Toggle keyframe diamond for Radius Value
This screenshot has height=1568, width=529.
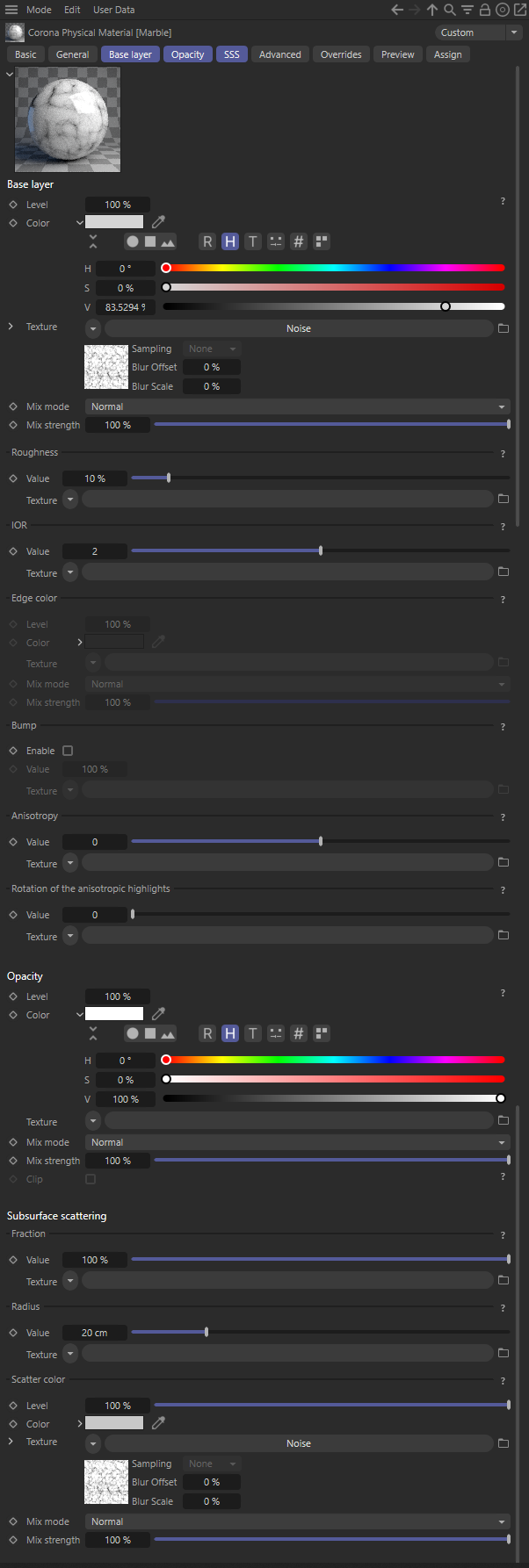coord(13,1333)
